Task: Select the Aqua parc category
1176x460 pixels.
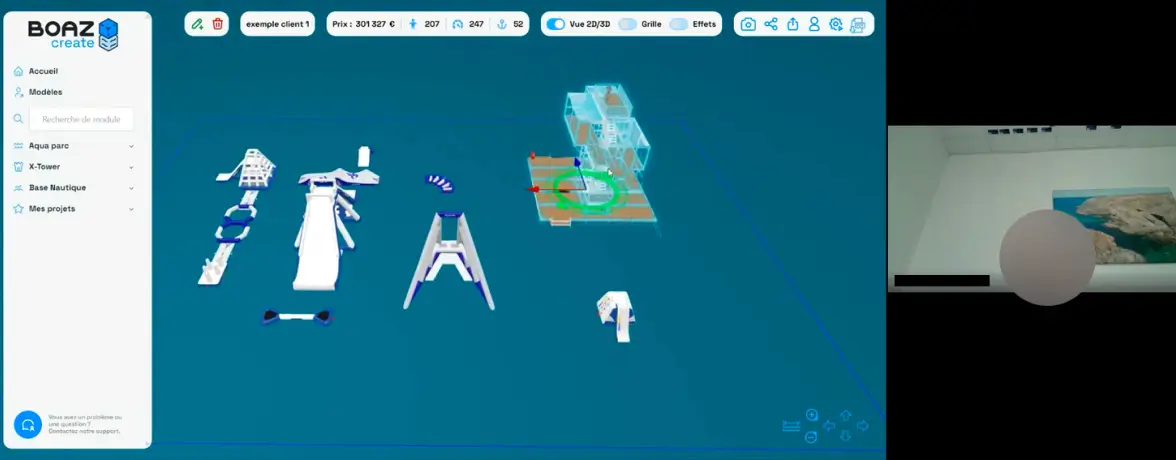Action: tap(49, 146)
